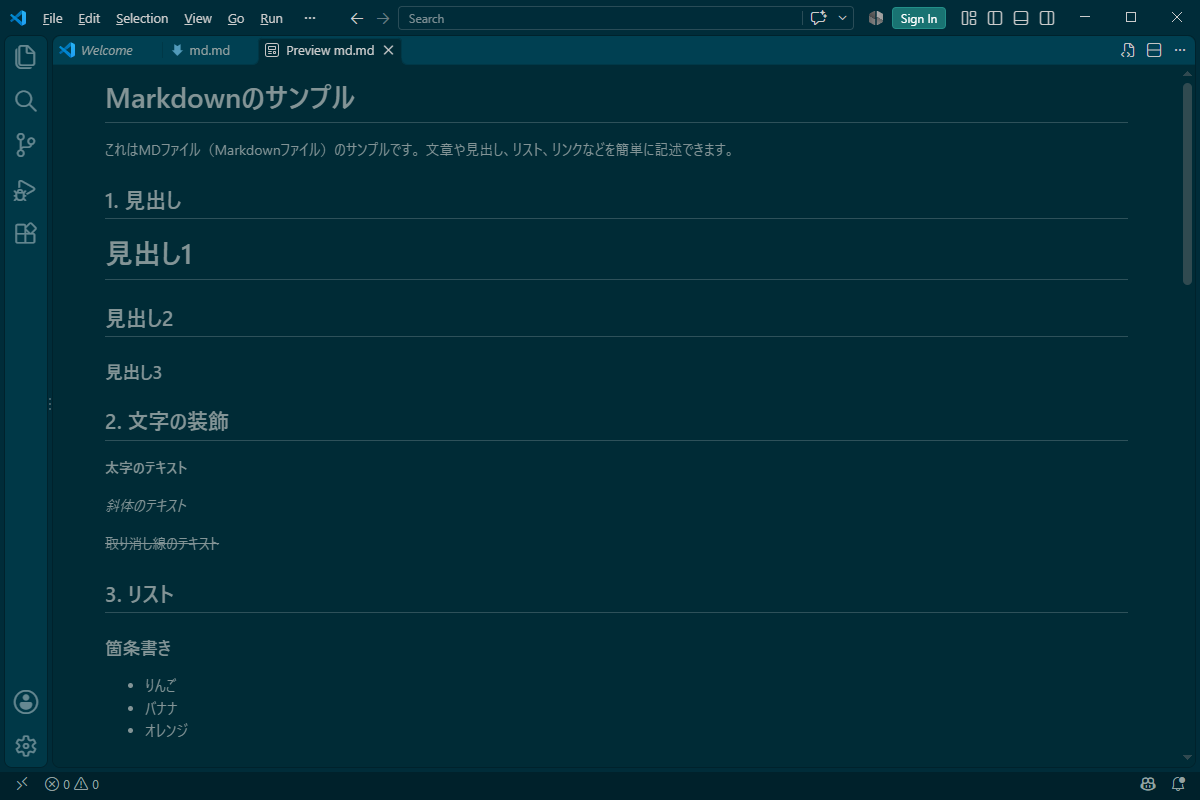Open the Selection menu

[142, 18]
